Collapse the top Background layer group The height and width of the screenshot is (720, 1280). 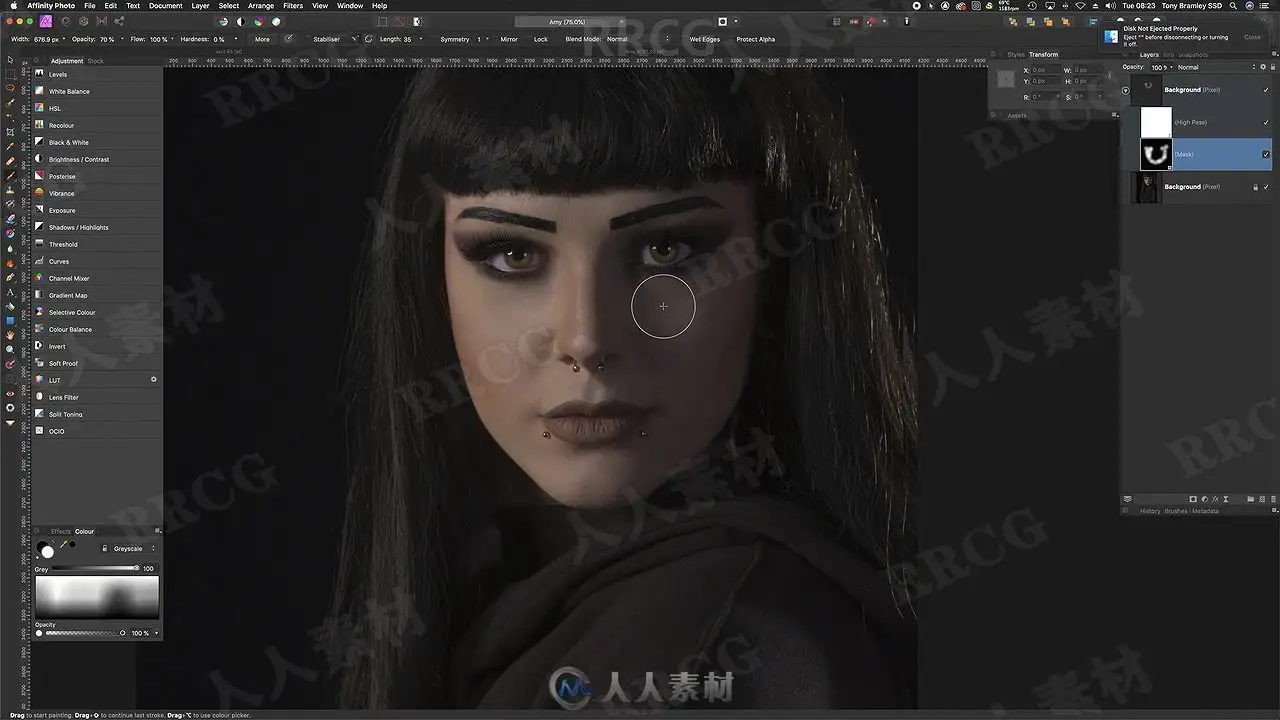[x=1125, y=90]
